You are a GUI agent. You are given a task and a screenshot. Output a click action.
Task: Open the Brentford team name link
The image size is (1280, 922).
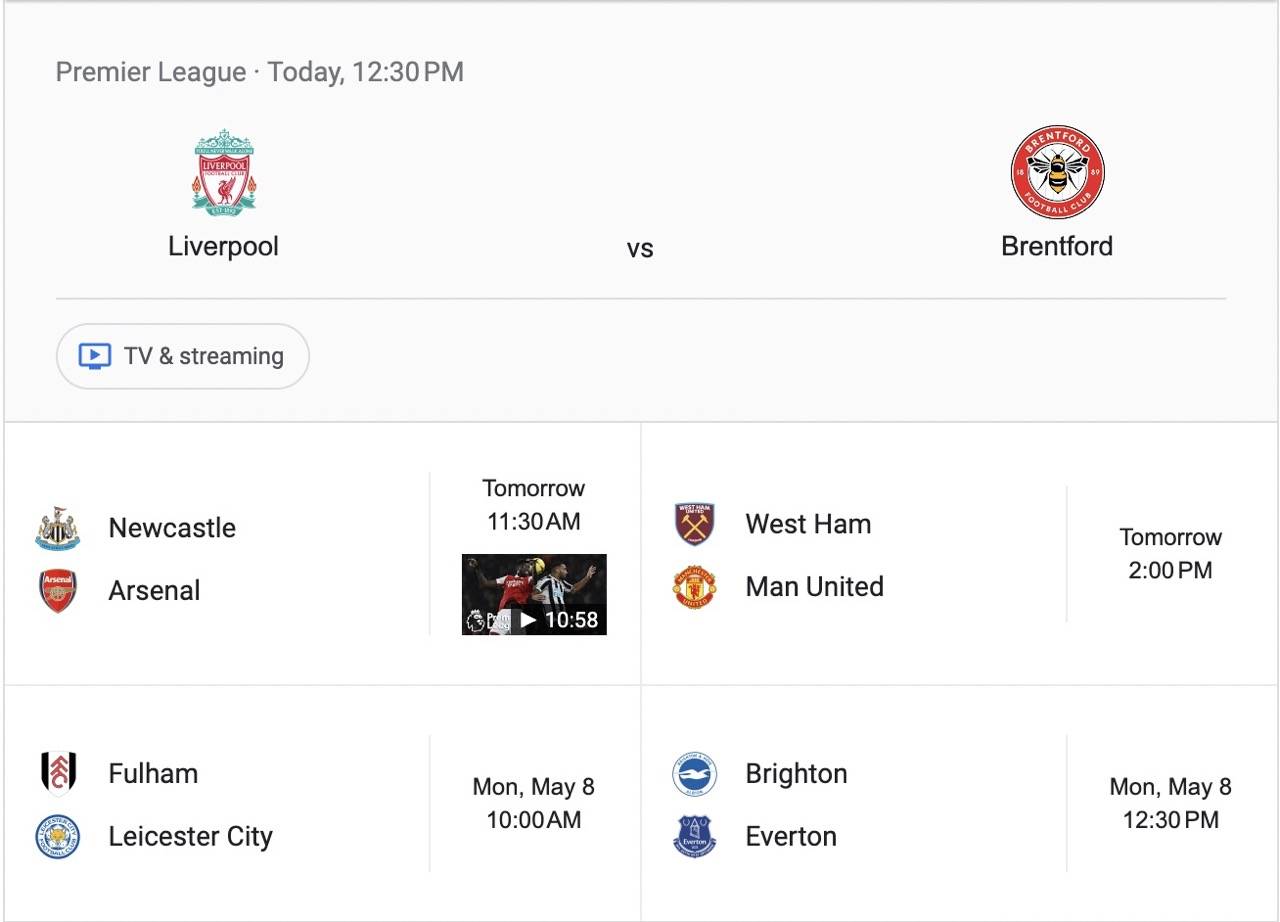[1057, 246]
